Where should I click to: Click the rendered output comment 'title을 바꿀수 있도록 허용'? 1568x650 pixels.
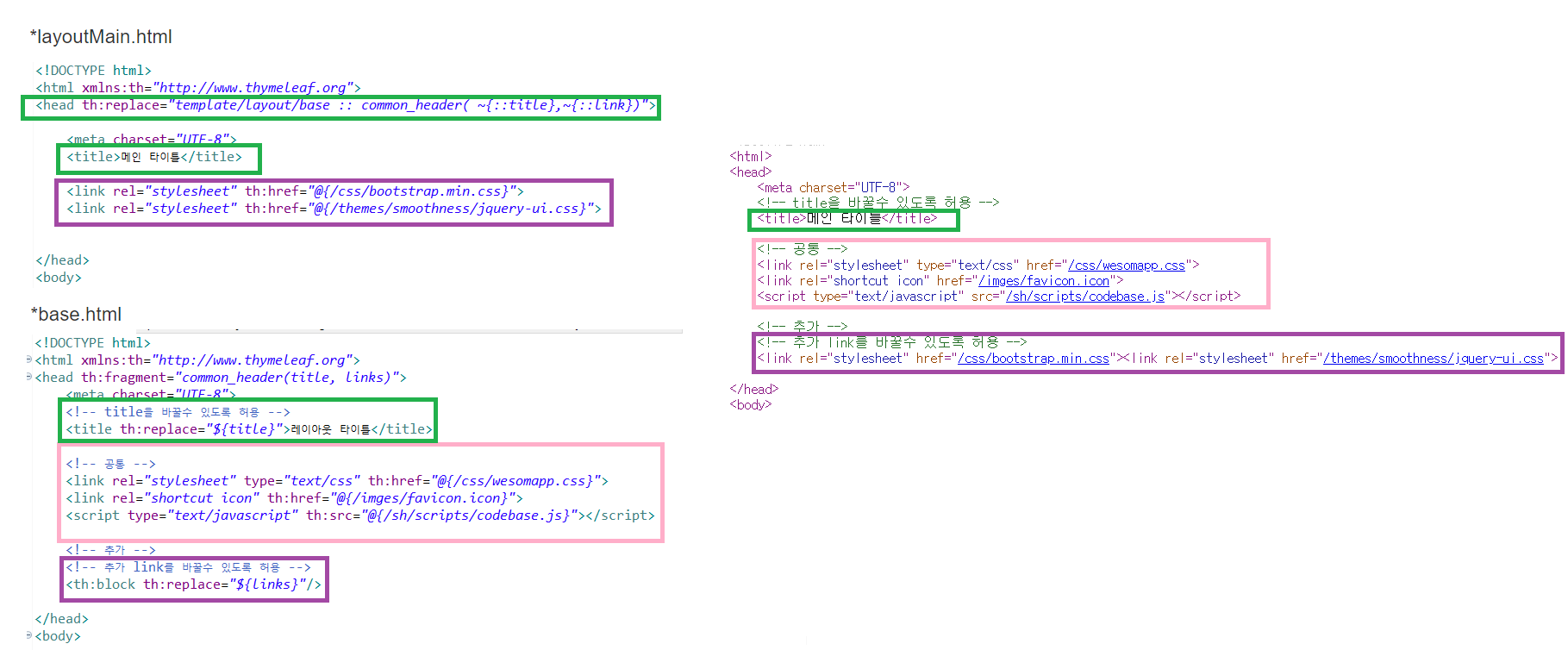coord(878,203)
